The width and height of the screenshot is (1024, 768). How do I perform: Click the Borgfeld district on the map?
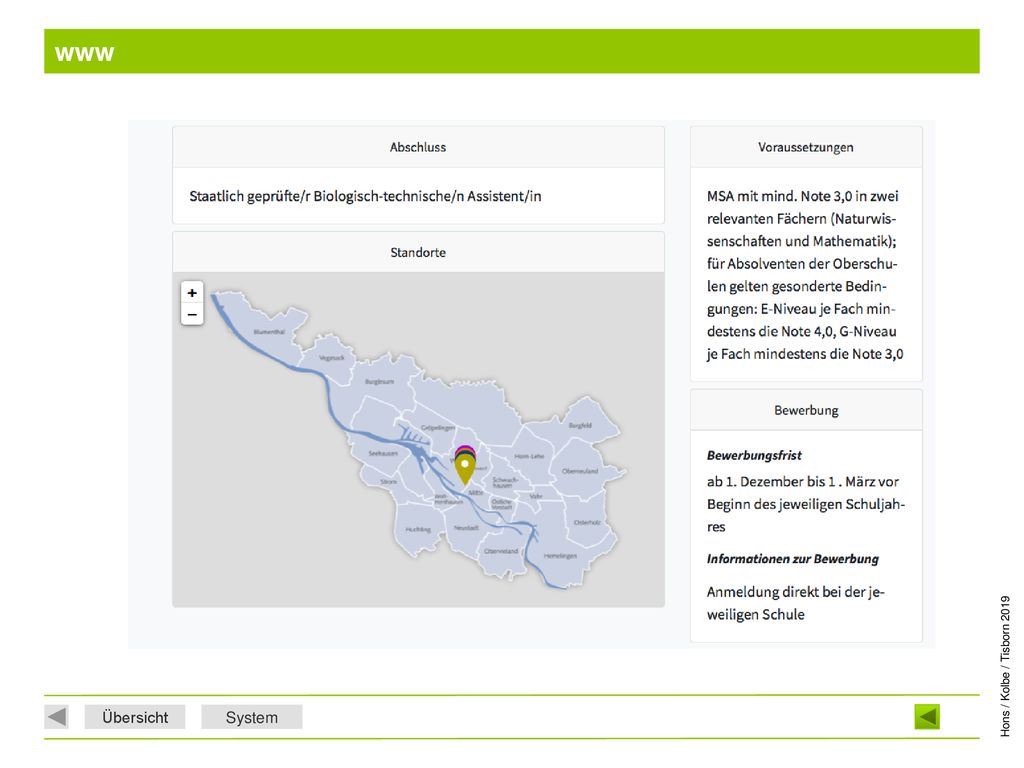tap(580, 425)
